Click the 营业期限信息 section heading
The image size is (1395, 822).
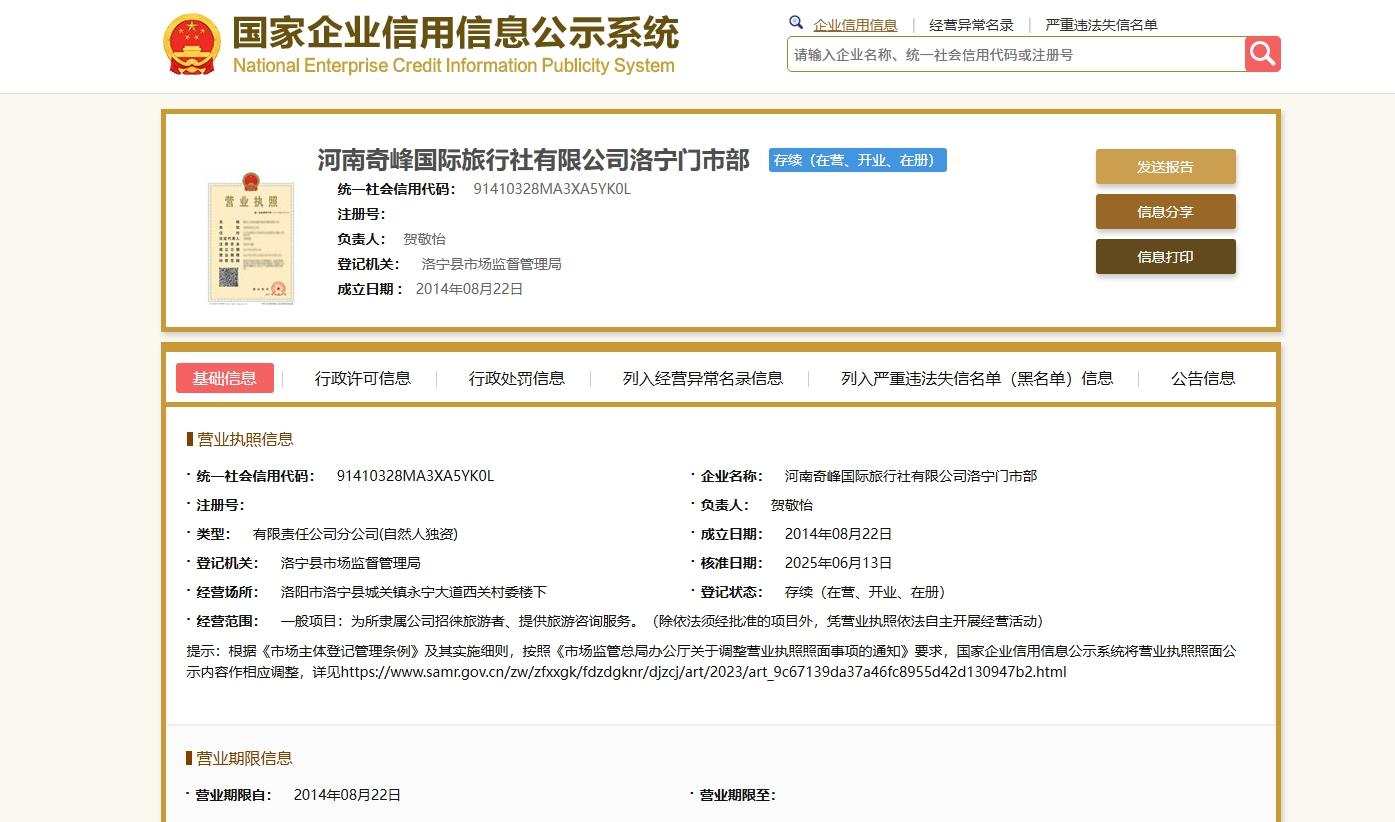pyautogui.click(x=245, y=758)
